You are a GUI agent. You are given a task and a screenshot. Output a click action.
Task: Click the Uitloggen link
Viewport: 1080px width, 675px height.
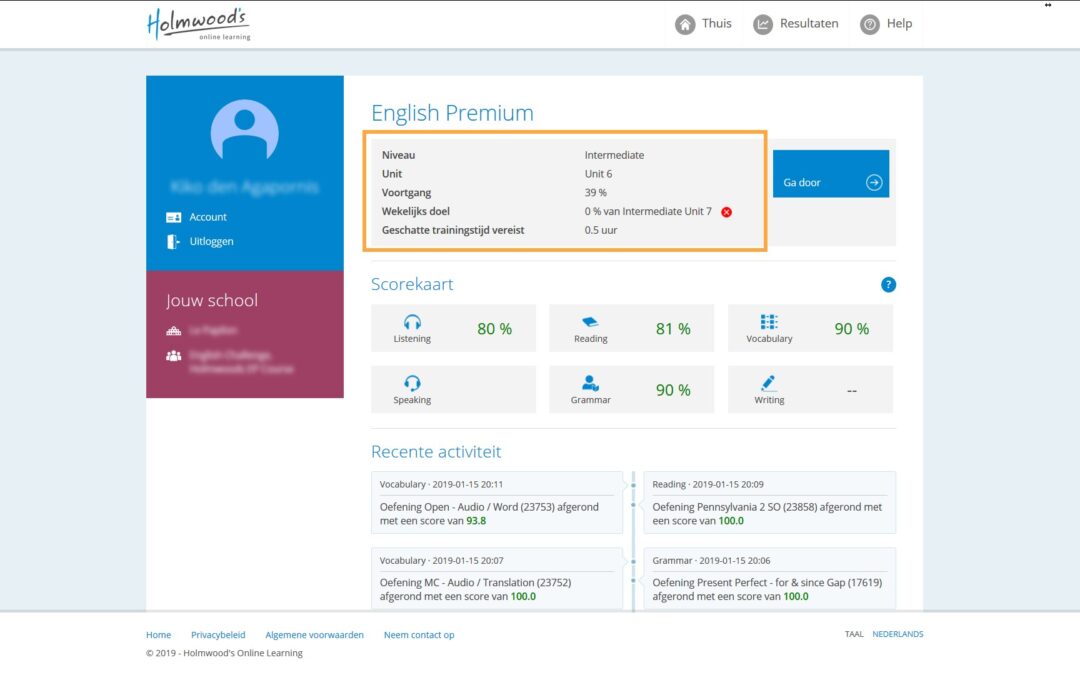click(x=211, y=242)
